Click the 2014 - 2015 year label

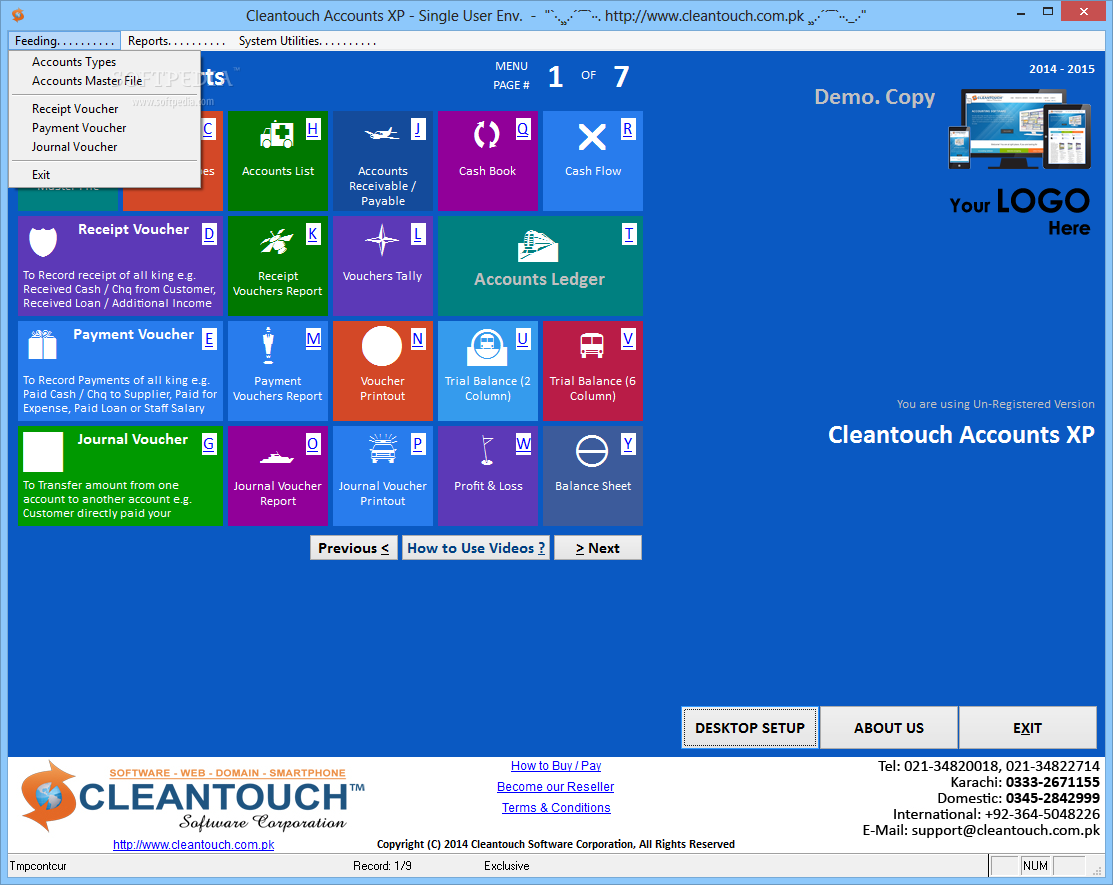pyautogui.click(x=1062, y=69)
